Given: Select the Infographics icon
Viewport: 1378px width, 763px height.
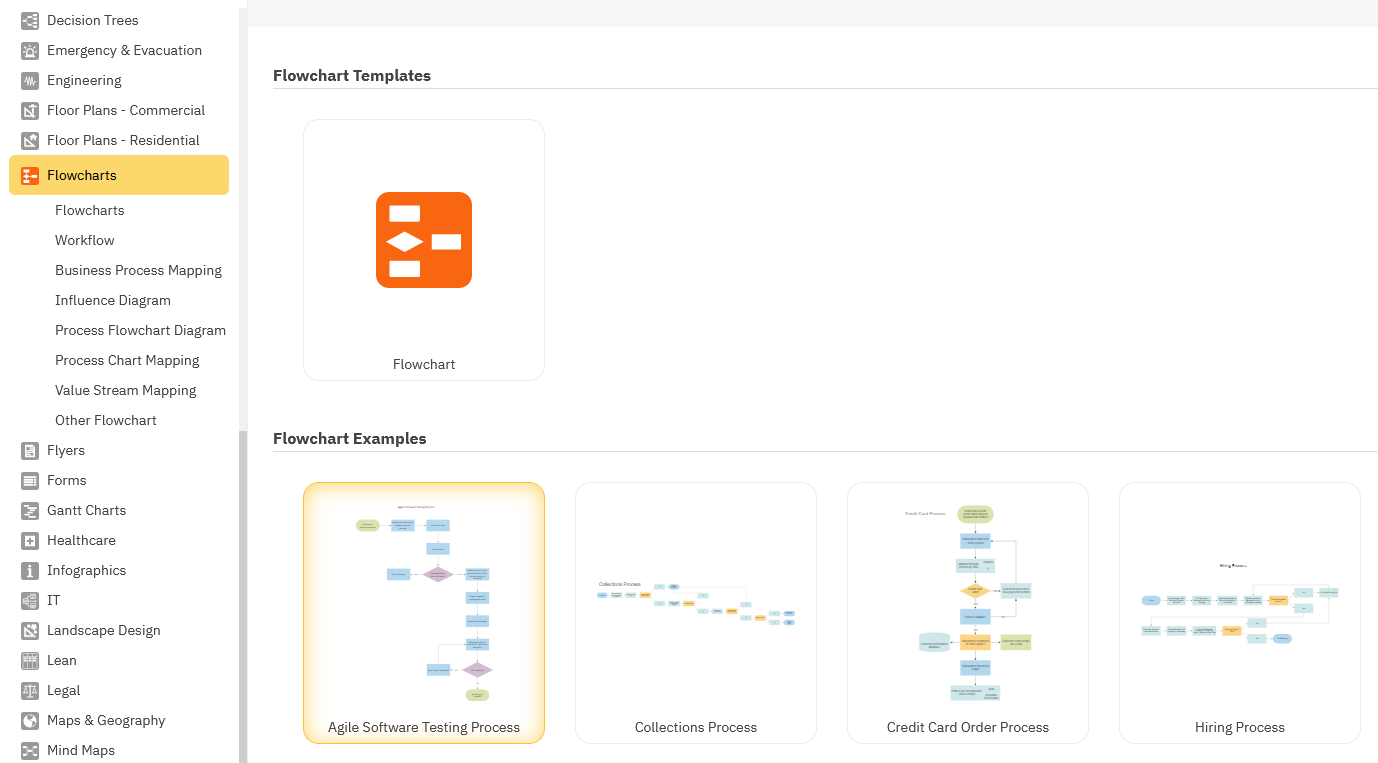Looking at the screenshot, I should [x=29, y=570].
